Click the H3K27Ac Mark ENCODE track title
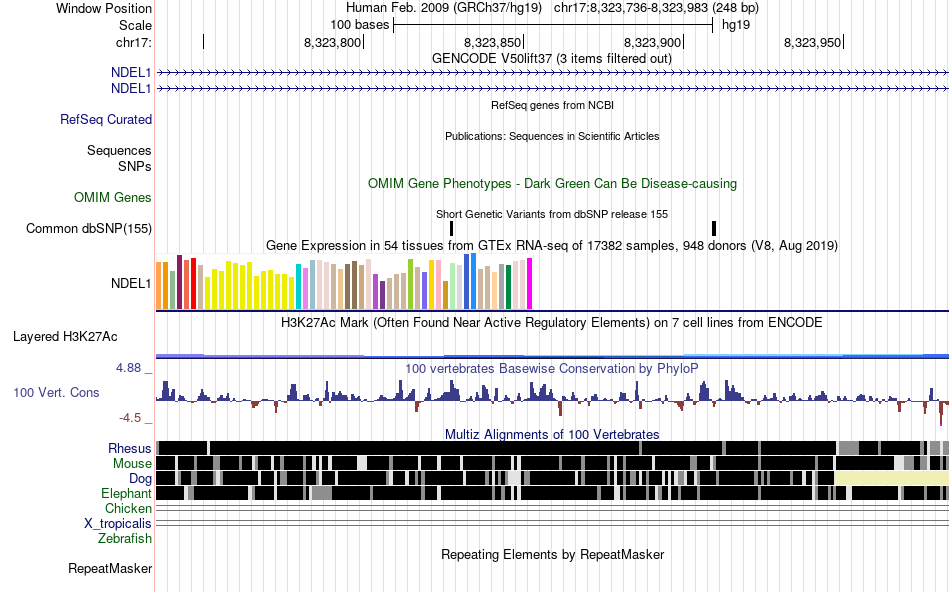Image resolution: width=950 pixels, height=592 pixels. pos(551,322)
